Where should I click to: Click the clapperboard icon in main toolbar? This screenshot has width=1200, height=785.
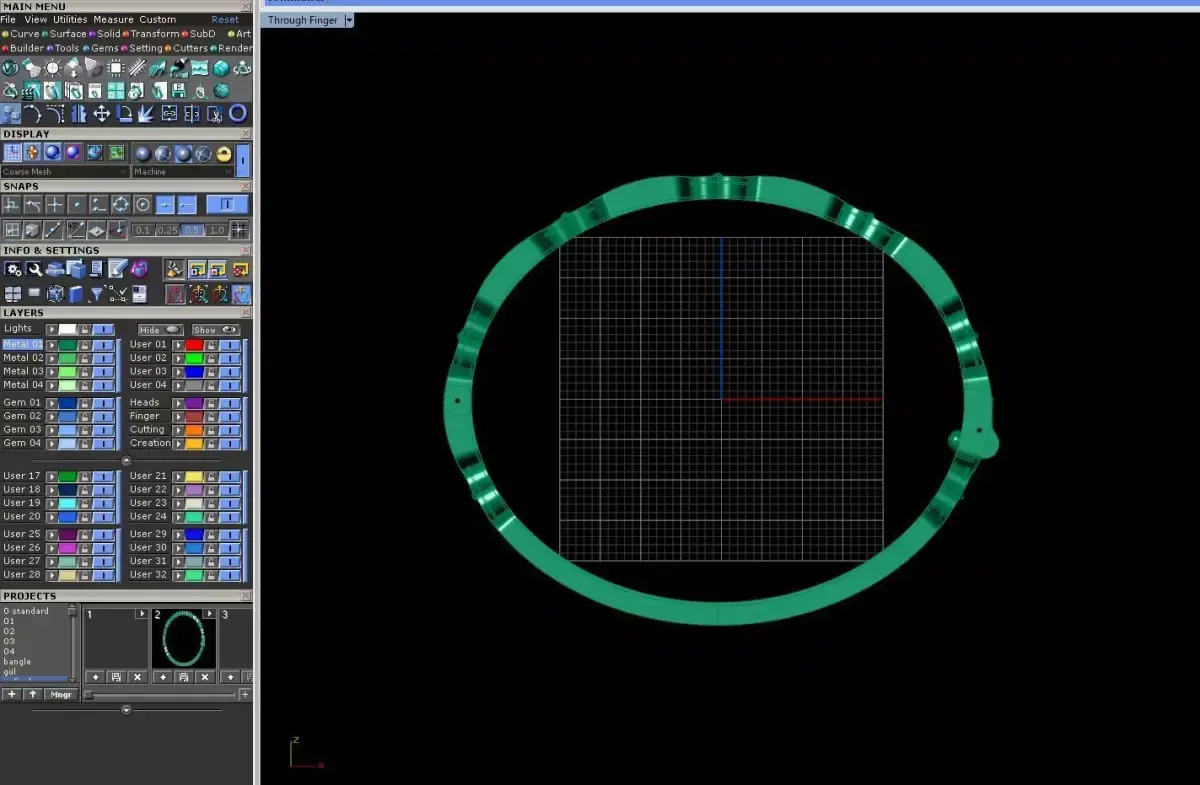[x=29, y=90]
